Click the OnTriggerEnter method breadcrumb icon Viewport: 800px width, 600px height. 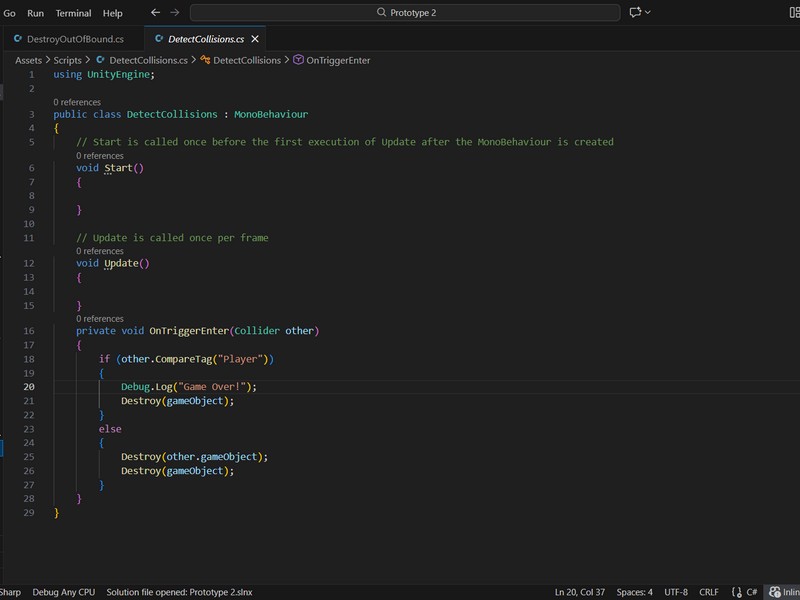[298, 60]
